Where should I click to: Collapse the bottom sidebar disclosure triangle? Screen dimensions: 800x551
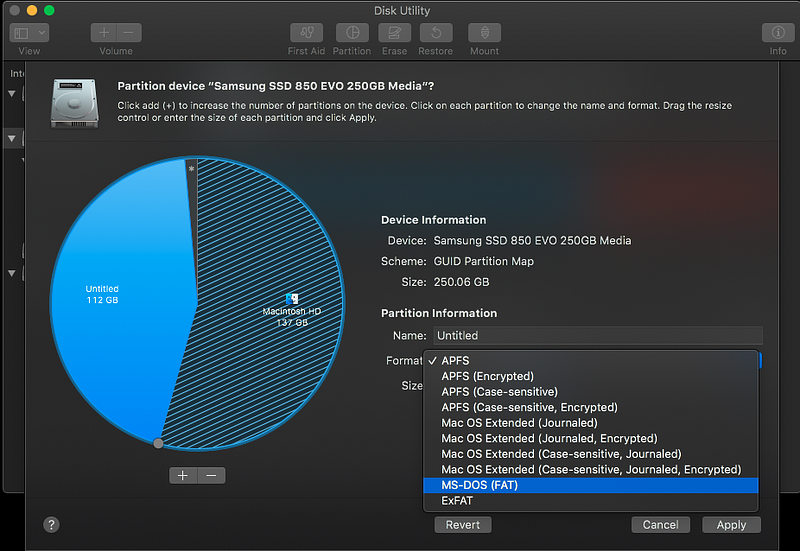(12, 273)
